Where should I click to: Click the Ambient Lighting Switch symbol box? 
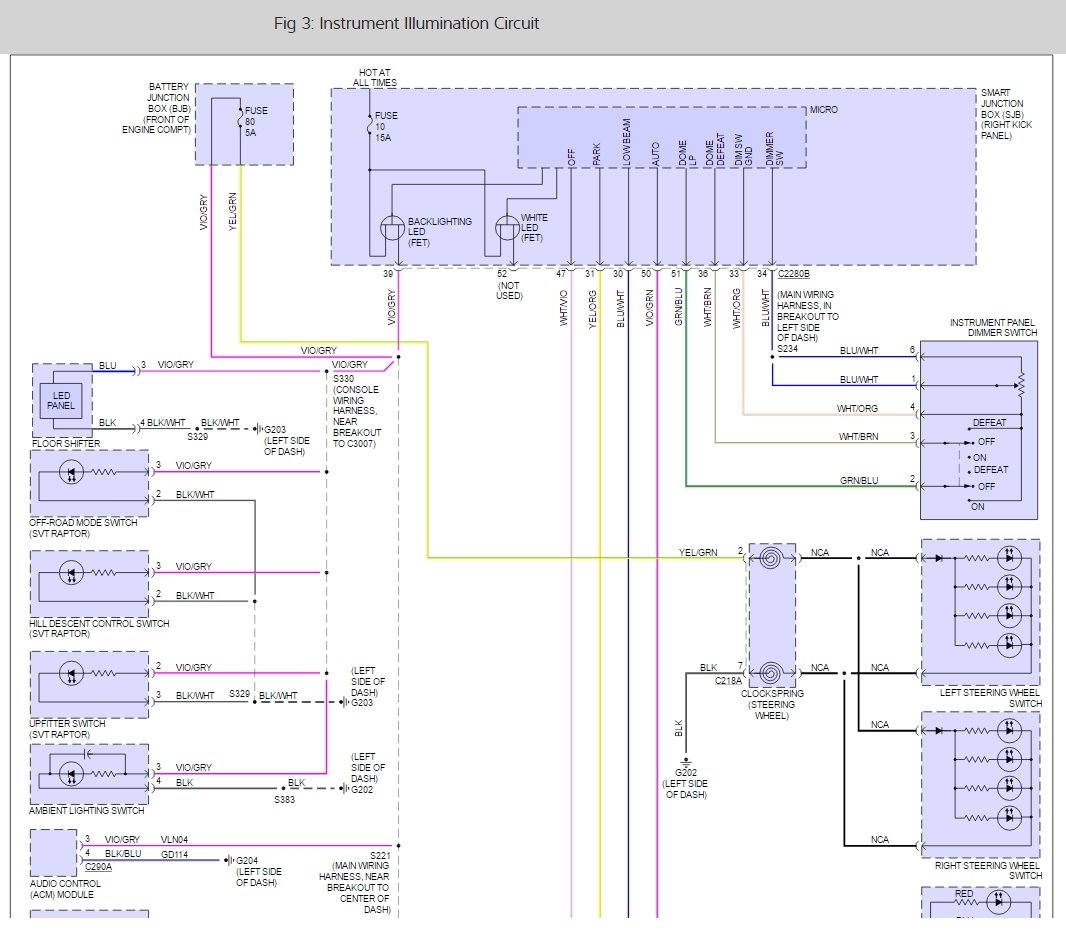[x=89, y=775]
